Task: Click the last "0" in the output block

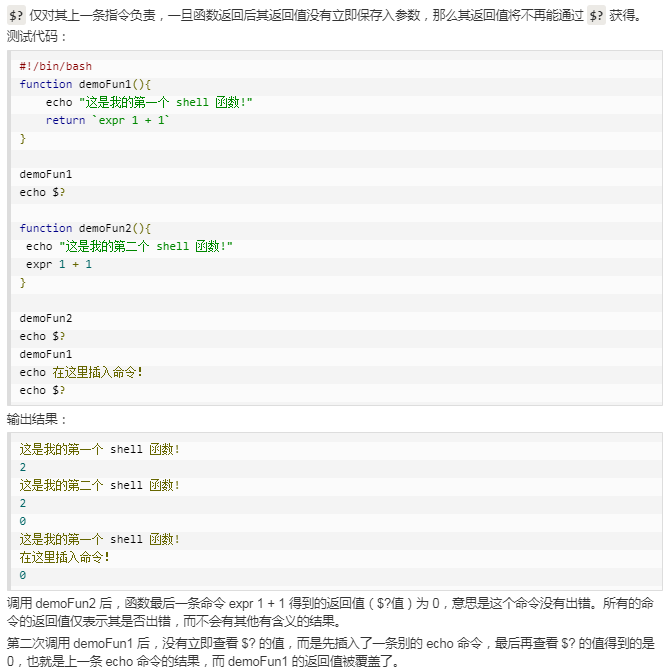Action: 23,575
